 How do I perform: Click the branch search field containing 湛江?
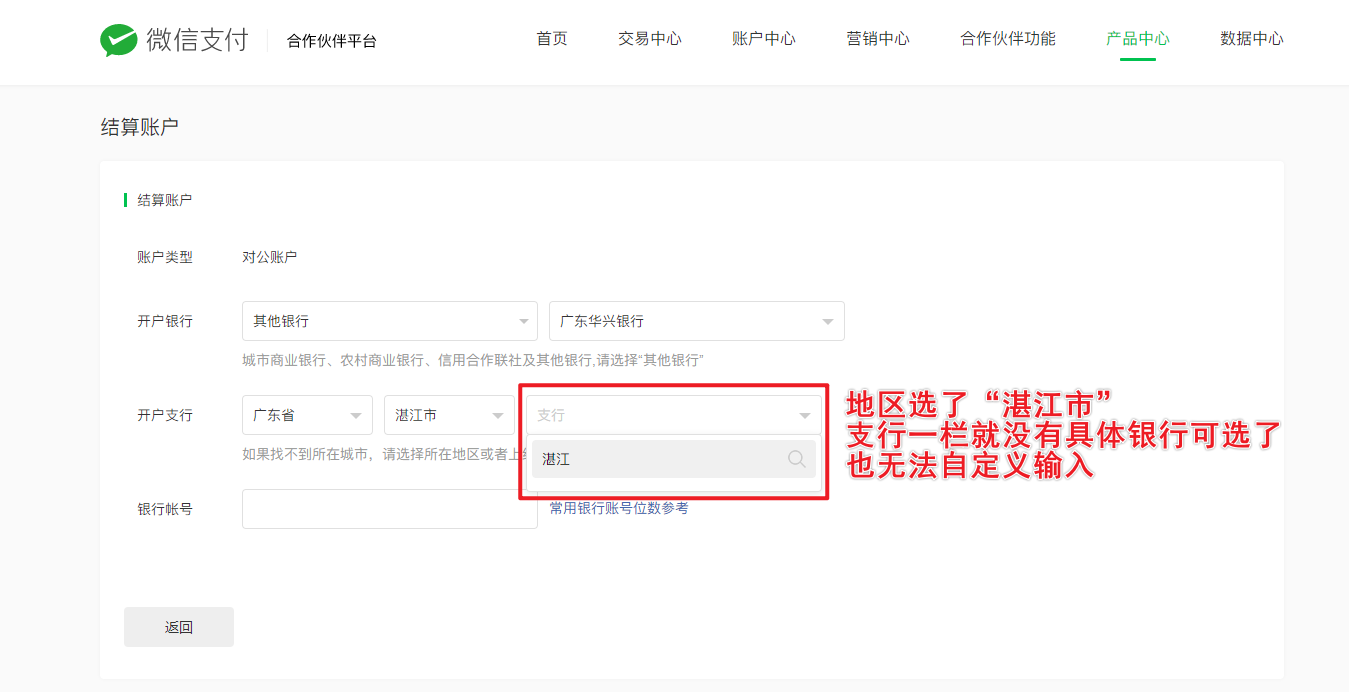coord(674,459)
